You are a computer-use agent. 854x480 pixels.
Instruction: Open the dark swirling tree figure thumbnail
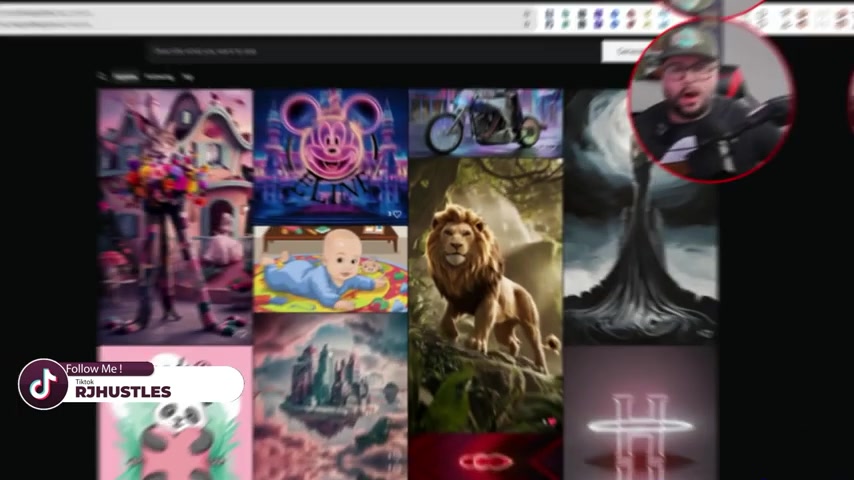(640, 216)
